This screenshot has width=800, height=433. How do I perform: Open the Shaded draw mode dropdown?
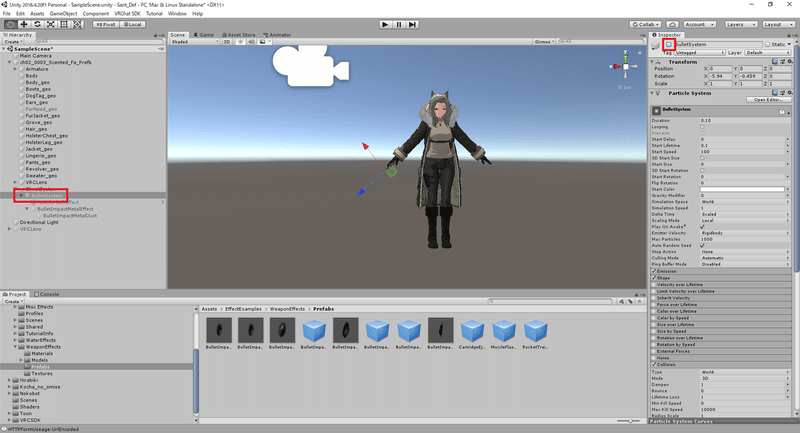195,41
